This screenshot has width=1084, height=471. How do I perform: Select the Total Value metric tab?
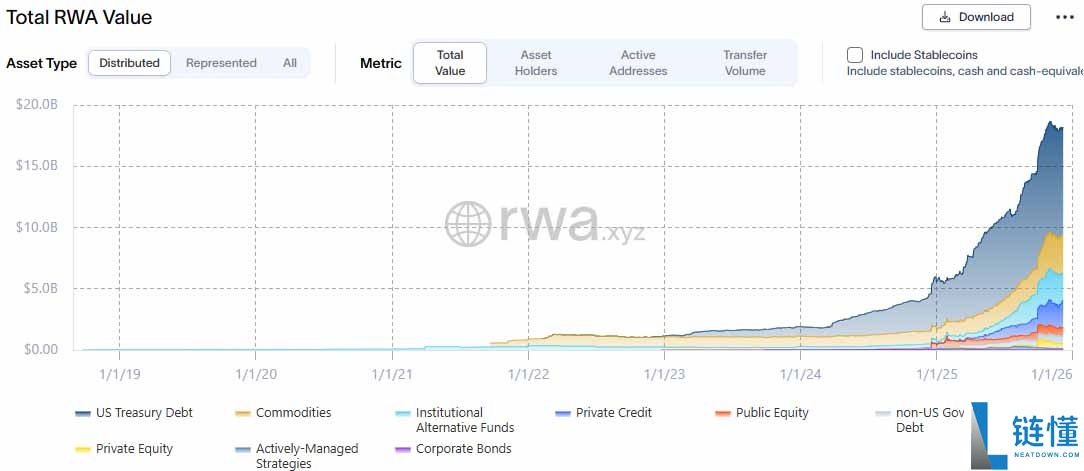coord(450,63)
